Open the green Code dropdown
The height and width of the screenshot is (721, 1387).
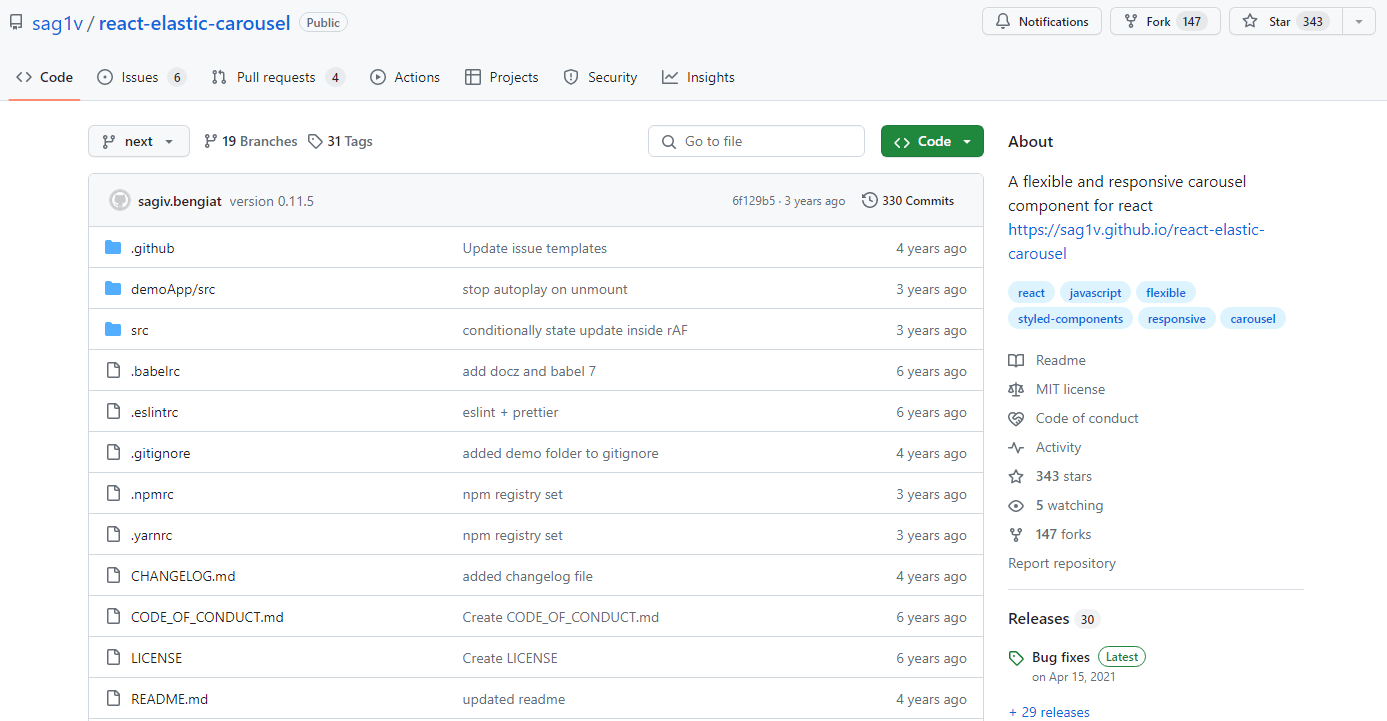coord(932,141)
